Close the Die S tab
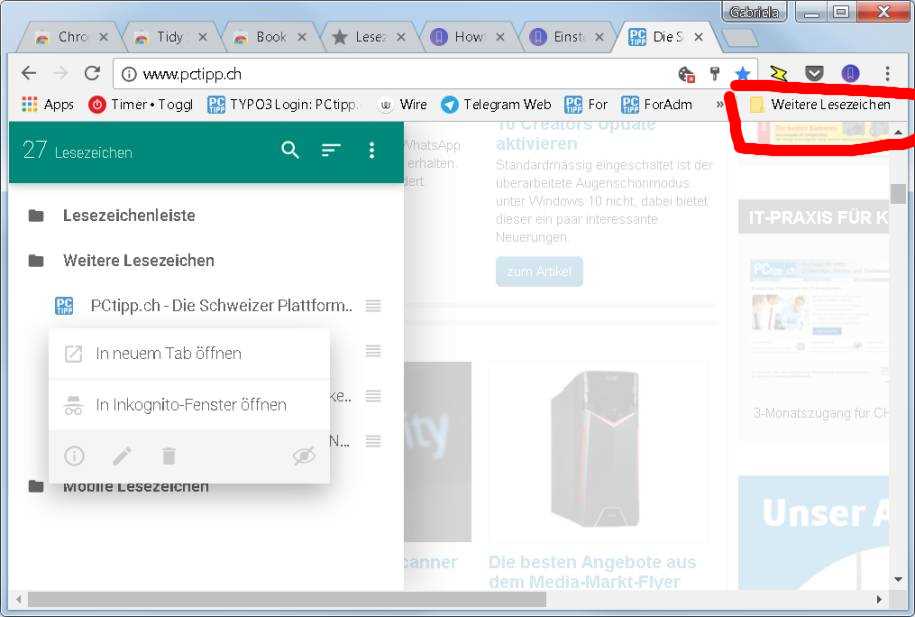The height and width of the screenshot is (617, 915). coord(699,37)
